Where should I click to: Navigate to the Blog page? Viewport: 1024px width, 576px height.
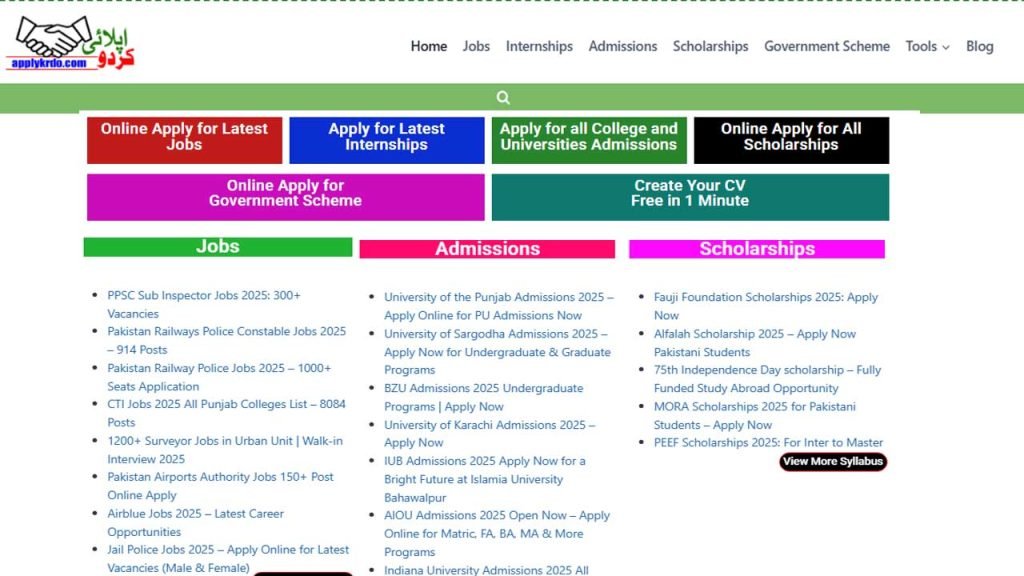pos(979,46)
